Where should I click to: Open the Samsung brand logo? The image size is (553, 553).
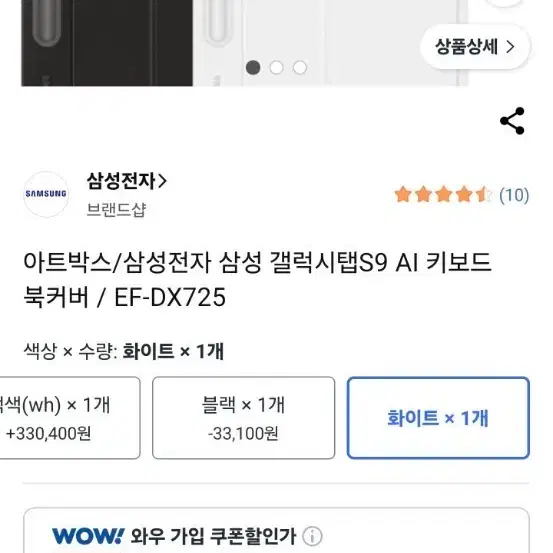click(46, 194)
